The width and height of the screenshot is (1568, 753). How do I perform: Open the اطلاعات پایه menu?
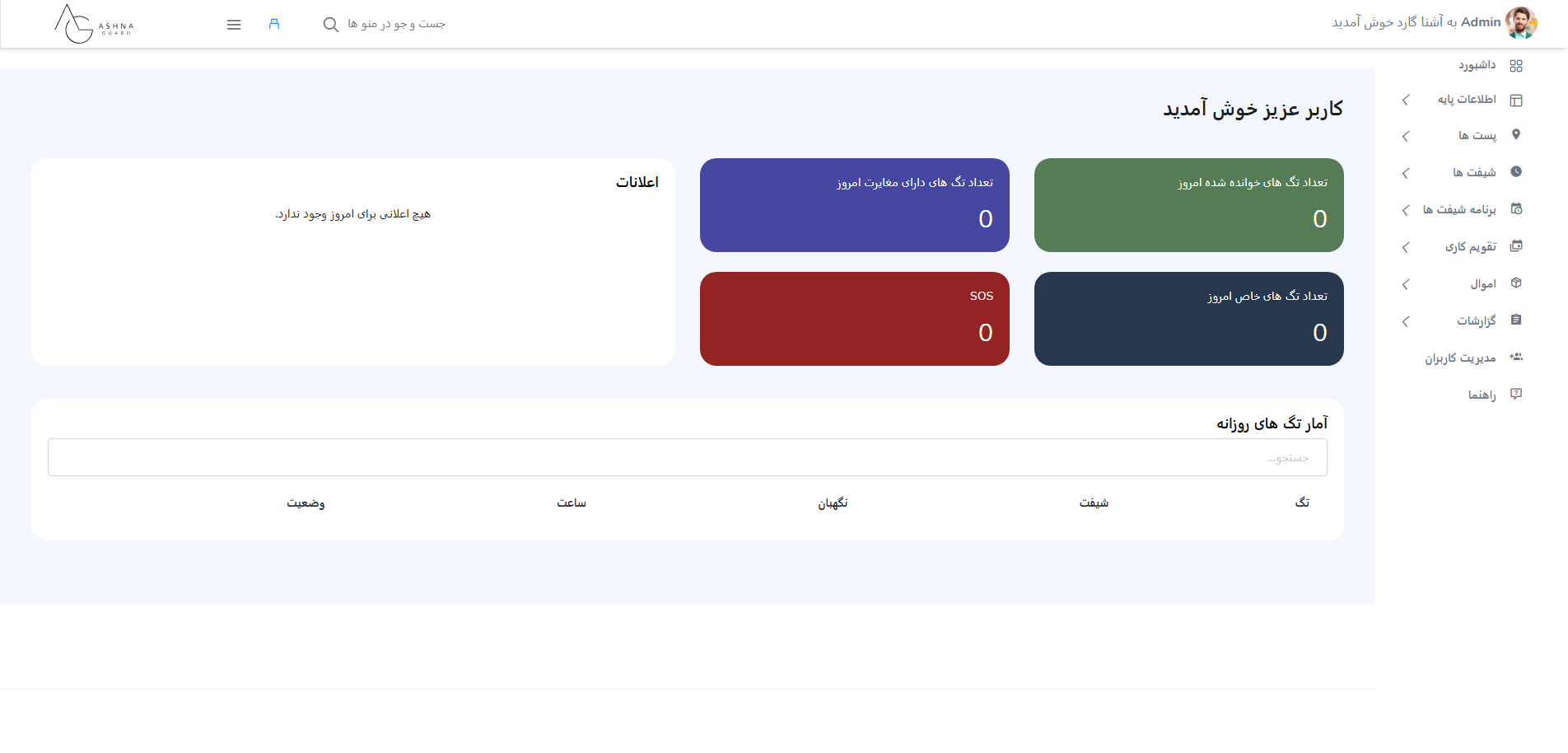1467,100
